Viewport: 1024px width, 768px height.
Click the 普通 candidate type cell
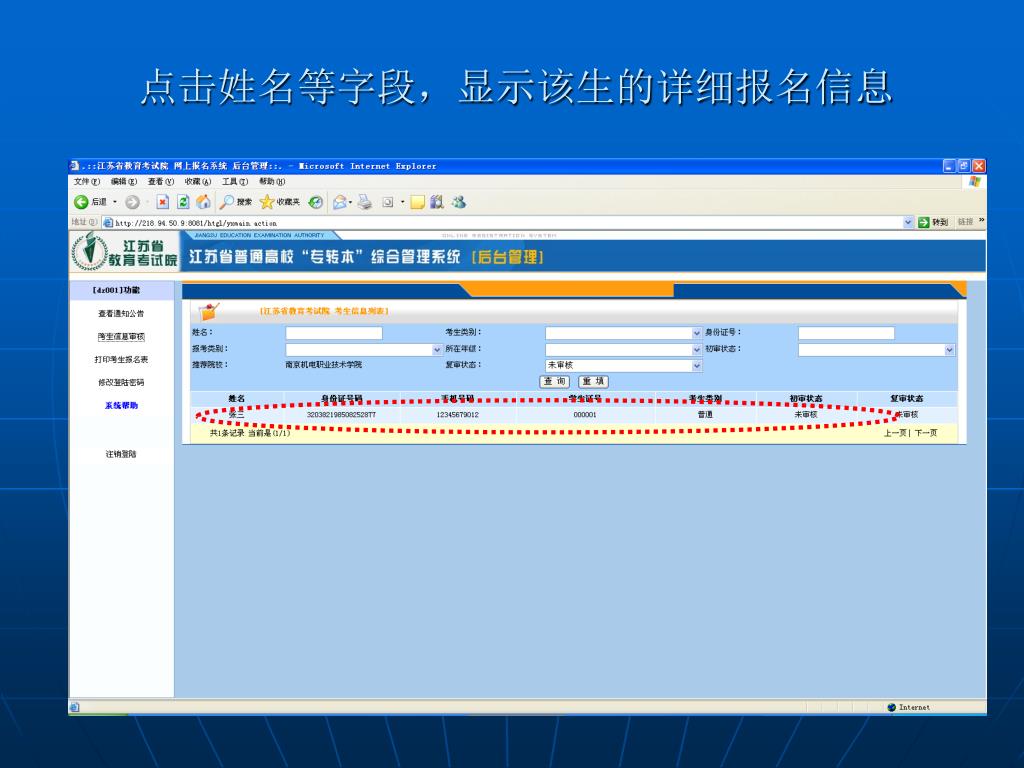pos(705,415)
